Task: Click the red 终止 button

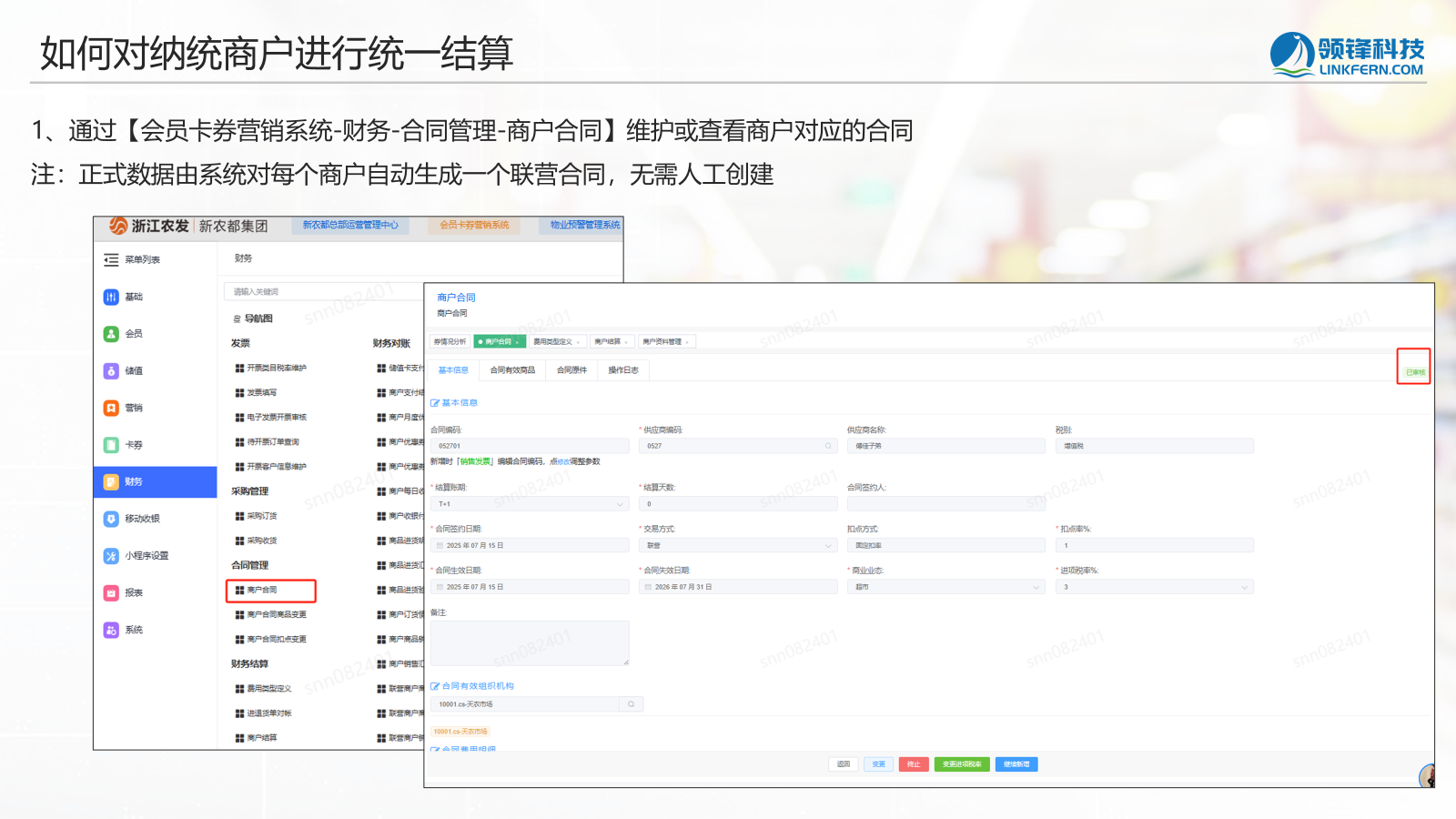Action: [x=913, y=764]
